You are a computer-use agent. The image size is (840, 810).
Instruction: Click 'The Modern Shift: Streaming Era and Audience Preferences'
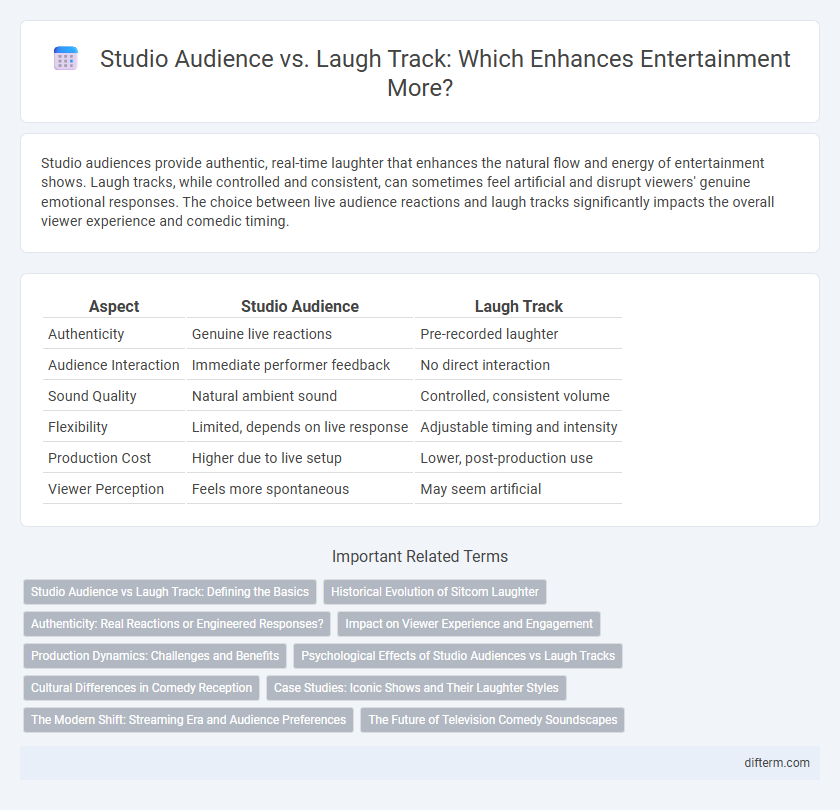189,719
